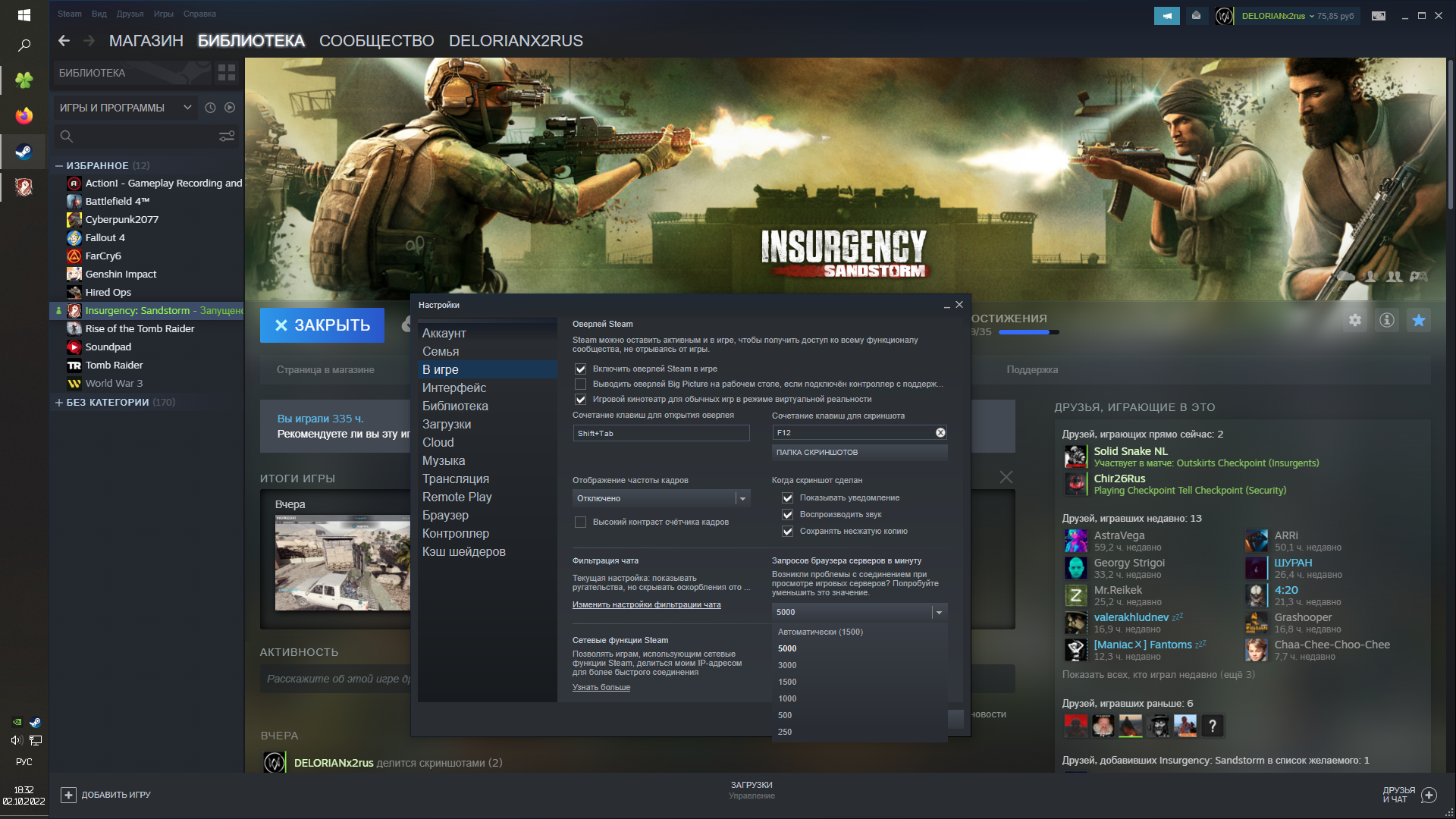Select 3000 pings per minute option
Image resolution: width=1456 pixels, height=819 pixels.
coord(860,665)
